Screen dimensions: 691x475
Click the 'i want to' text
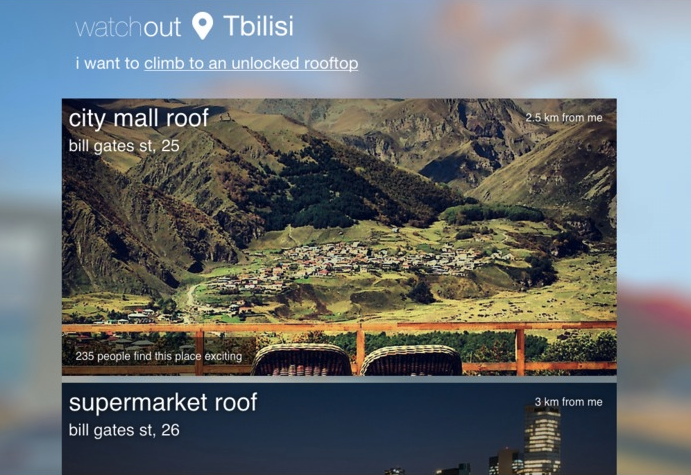[108, 63]
